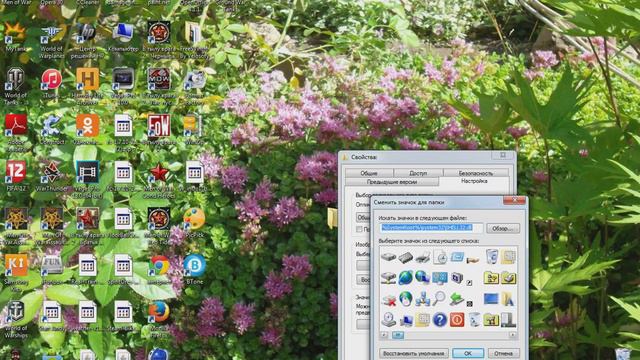Viewport: 640px width, 360px height.
Task: Choose the blue question mark help icon
Action: tap(440, 320)
